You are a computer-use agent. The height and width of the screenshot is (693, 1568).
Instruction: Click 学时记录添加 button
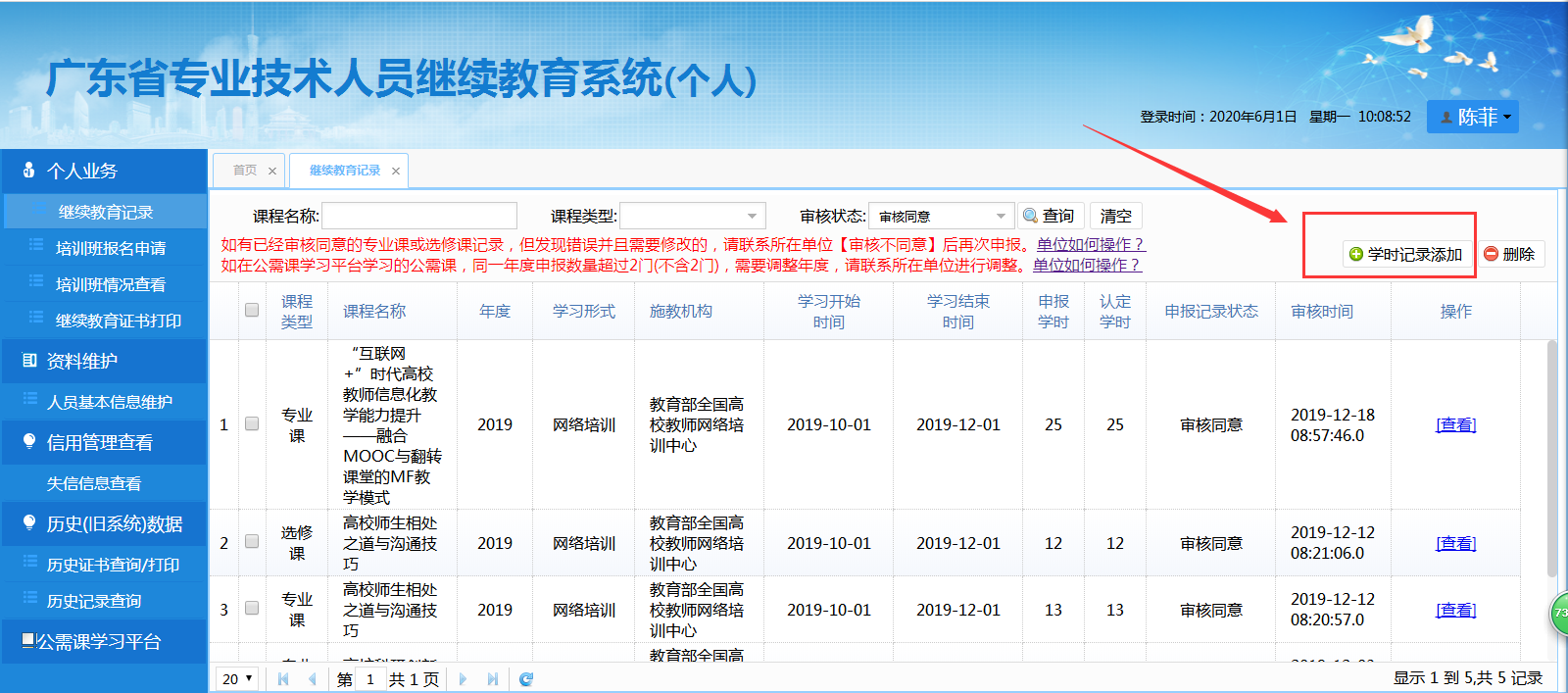1406,254
